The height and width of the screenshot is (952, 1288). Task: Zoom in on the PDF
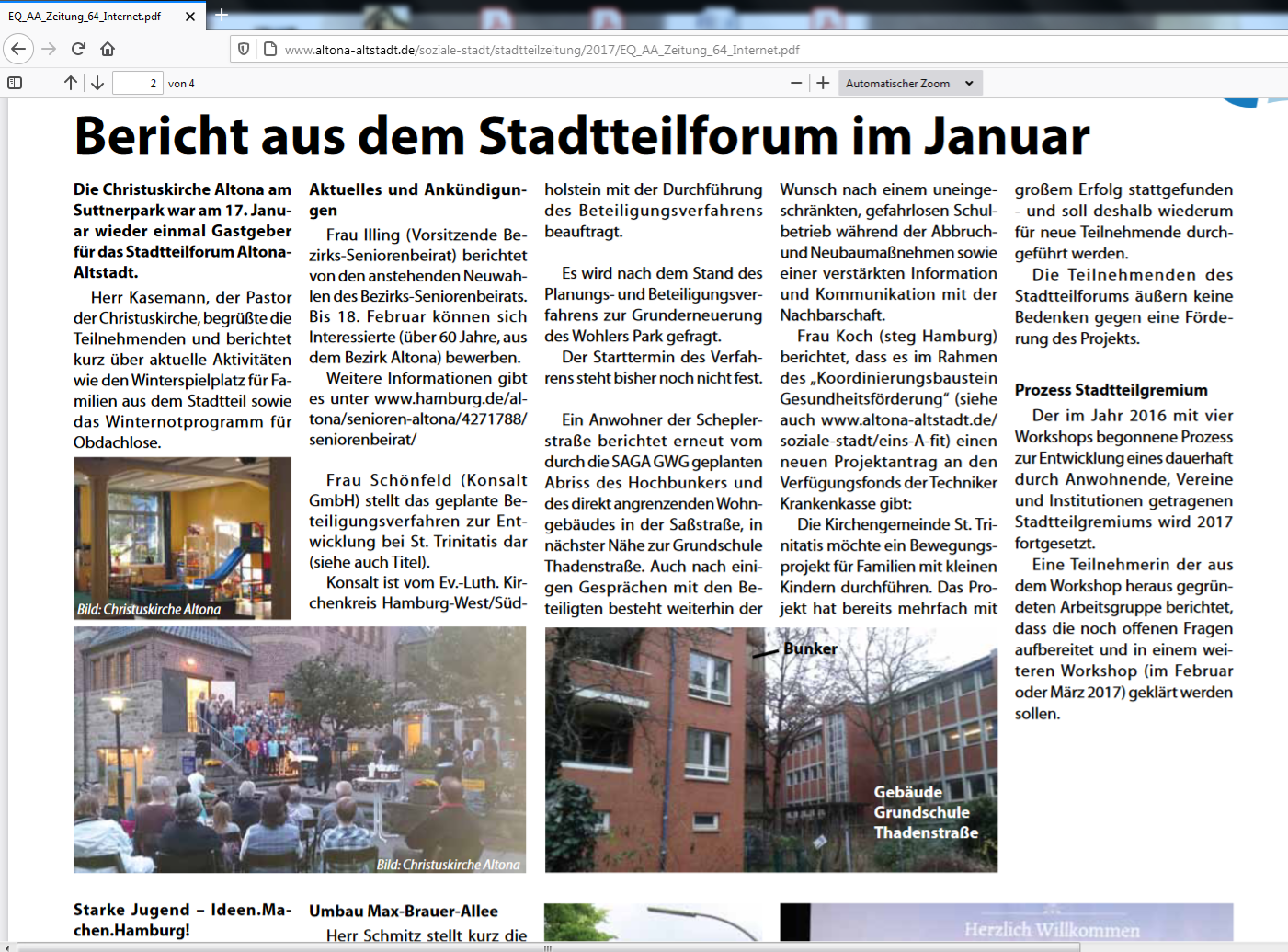coord(823,83)
